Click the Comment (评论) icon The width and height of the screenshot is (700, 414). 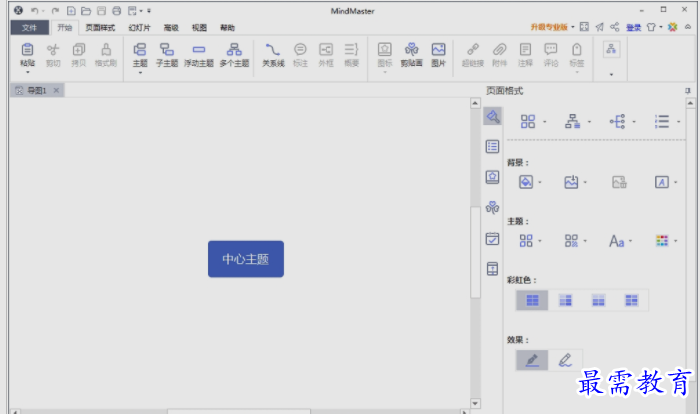click(551, 50)
